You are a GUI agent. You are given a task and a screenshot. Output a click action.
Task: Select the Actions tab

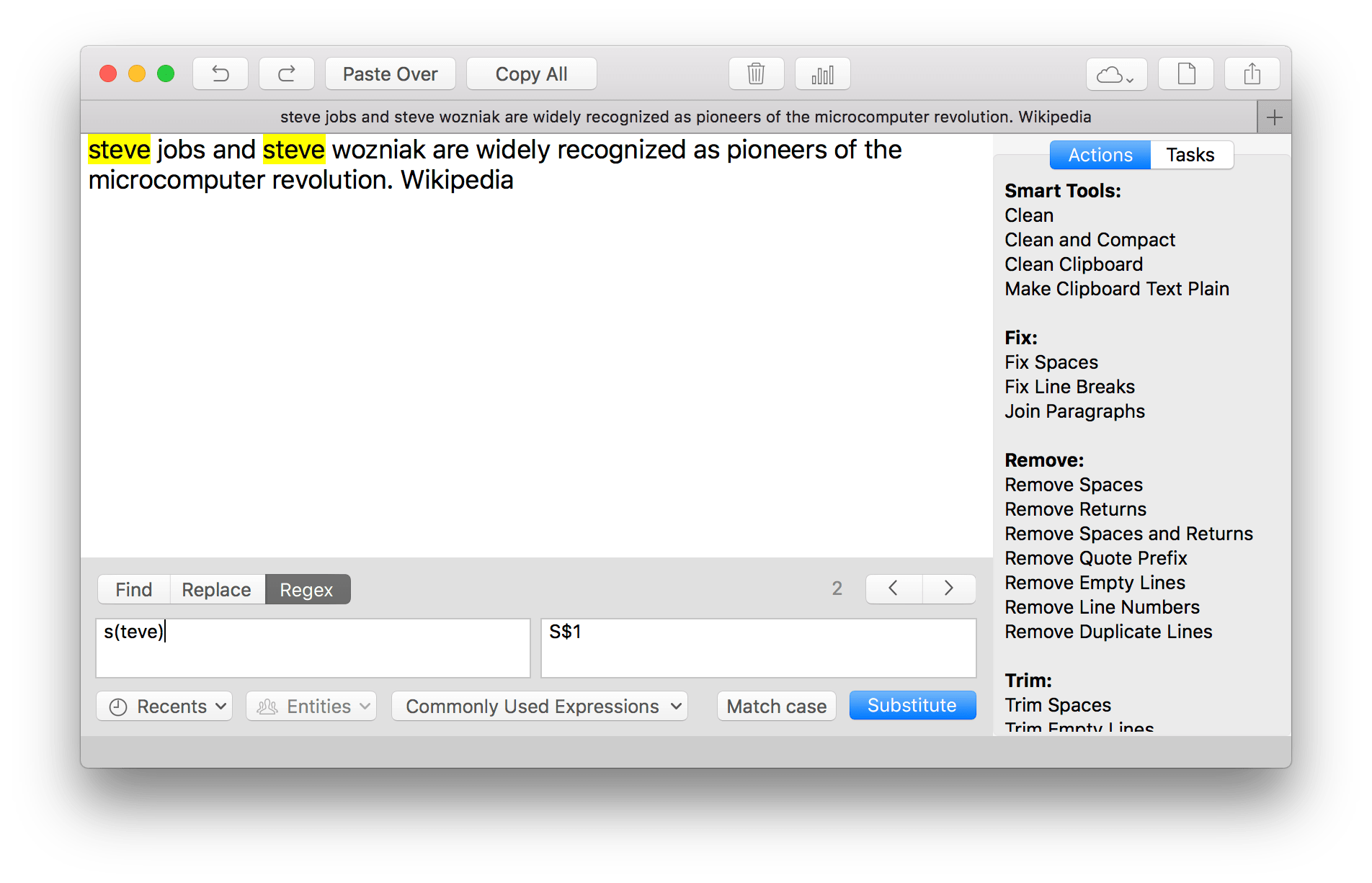coord(1099,155)
